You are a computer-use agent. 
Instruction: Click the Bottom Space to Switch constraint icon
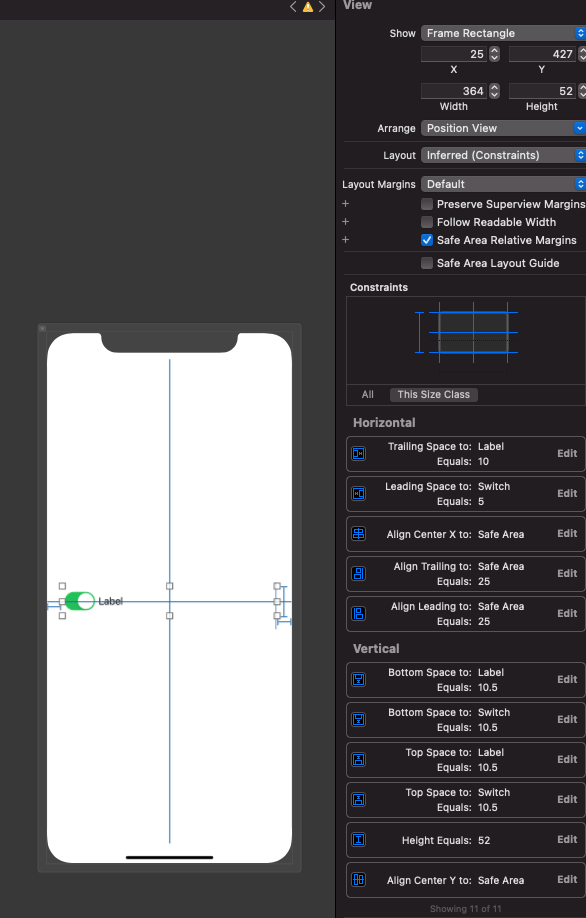click(359, 720)
